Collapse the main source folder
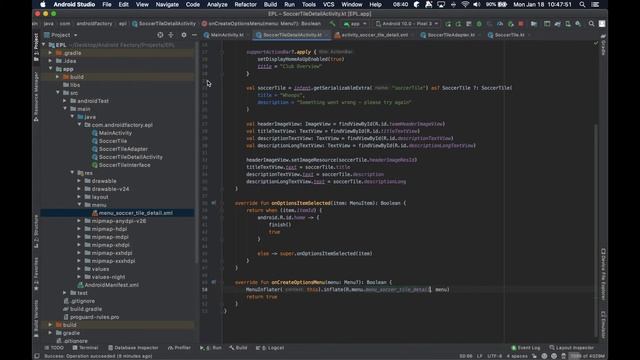The image size is (640, 360). click(65, 109)
